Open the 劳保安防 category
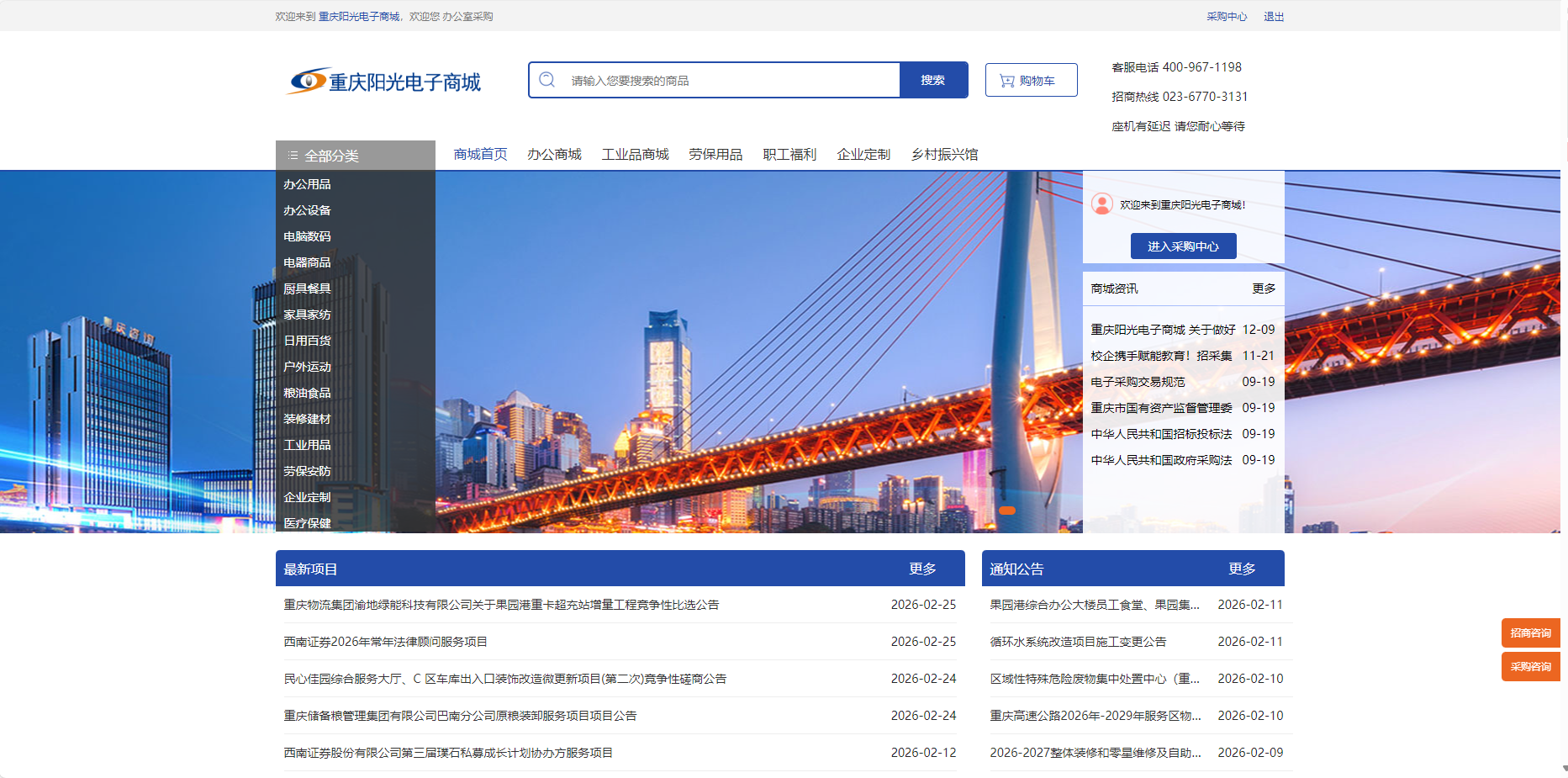This screenshot has height=778, width=1568. (x=307, y=471)
